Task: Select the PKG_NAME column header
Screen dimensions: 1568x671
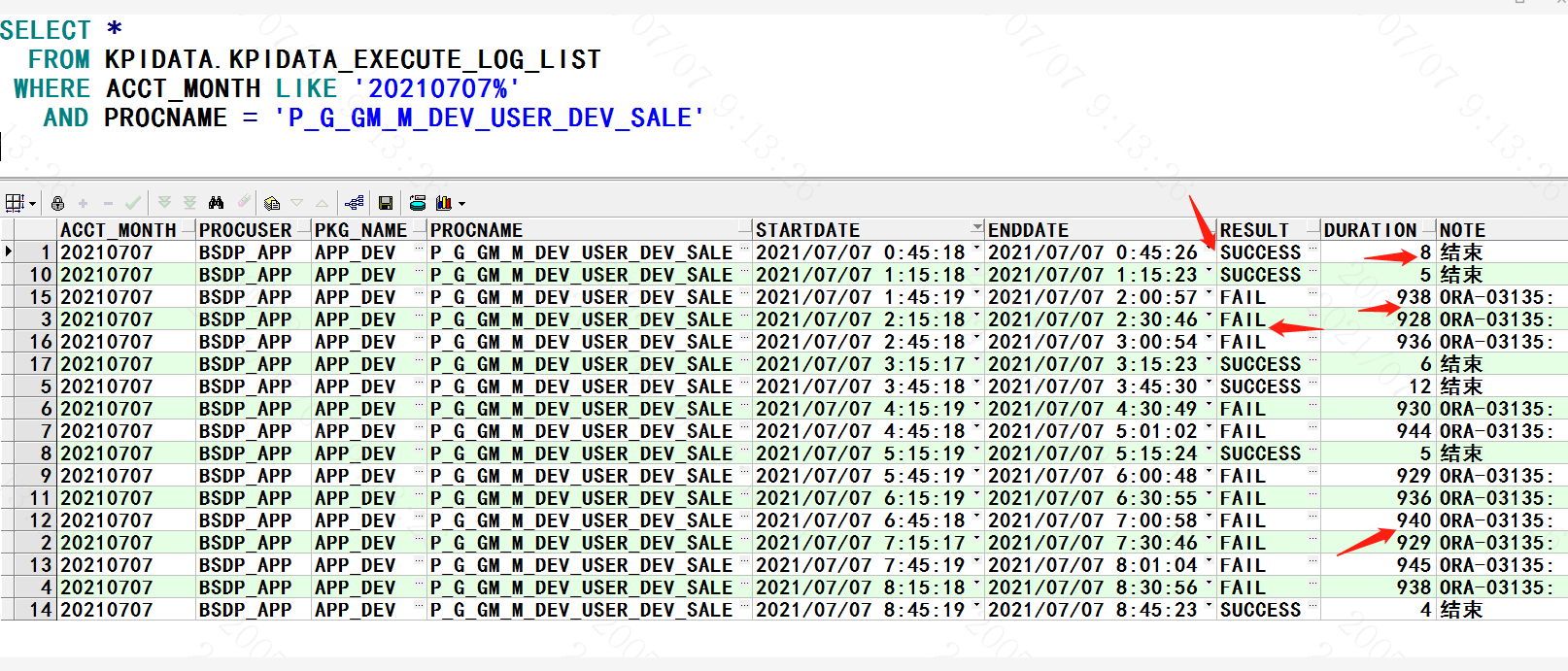Action: [x=369, y=230]
